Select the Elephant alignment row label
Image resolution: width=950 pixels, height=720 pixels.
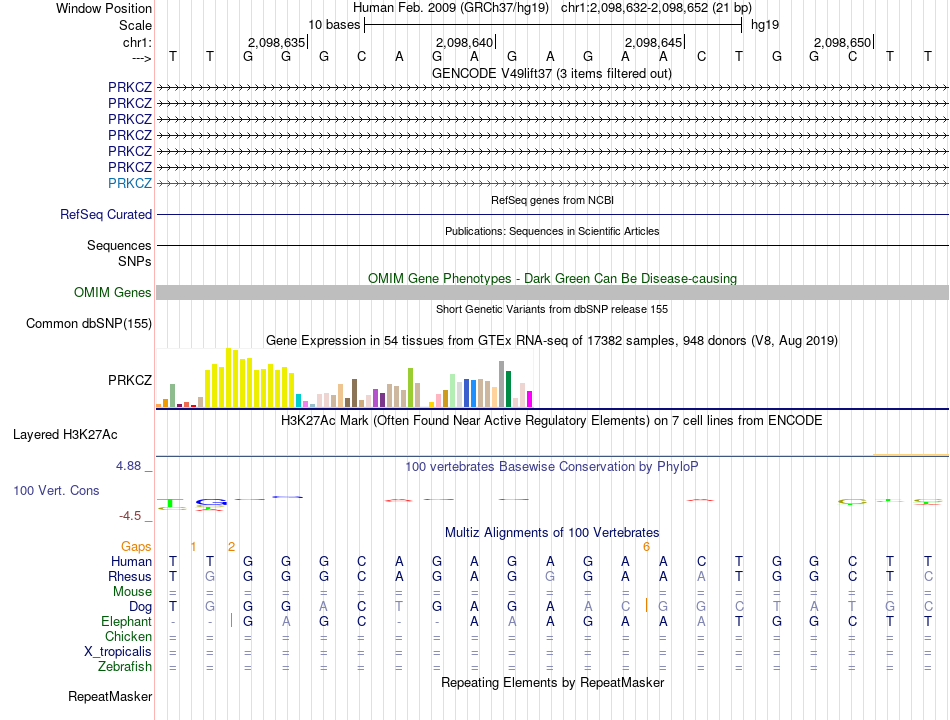click(x=126, y=621)
